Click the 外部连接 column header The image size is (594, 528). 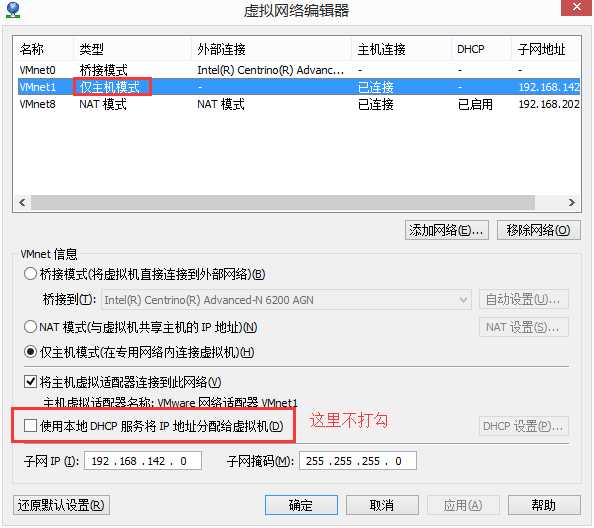[x=271, y=49]
